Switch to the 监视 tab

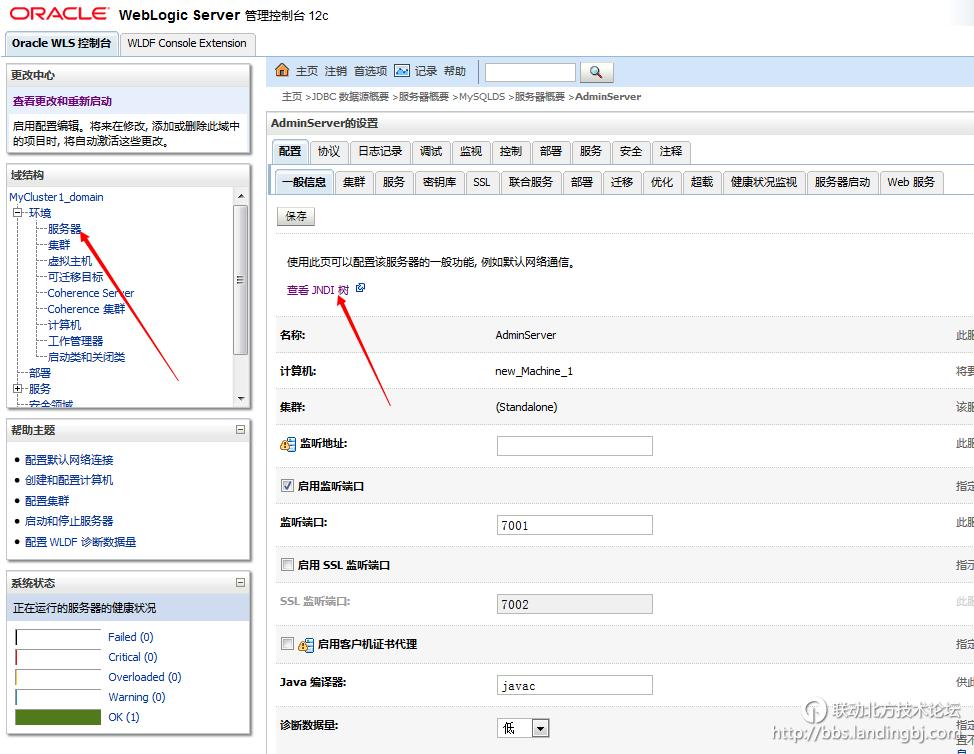pyautogui.click(x=469, y=151)
